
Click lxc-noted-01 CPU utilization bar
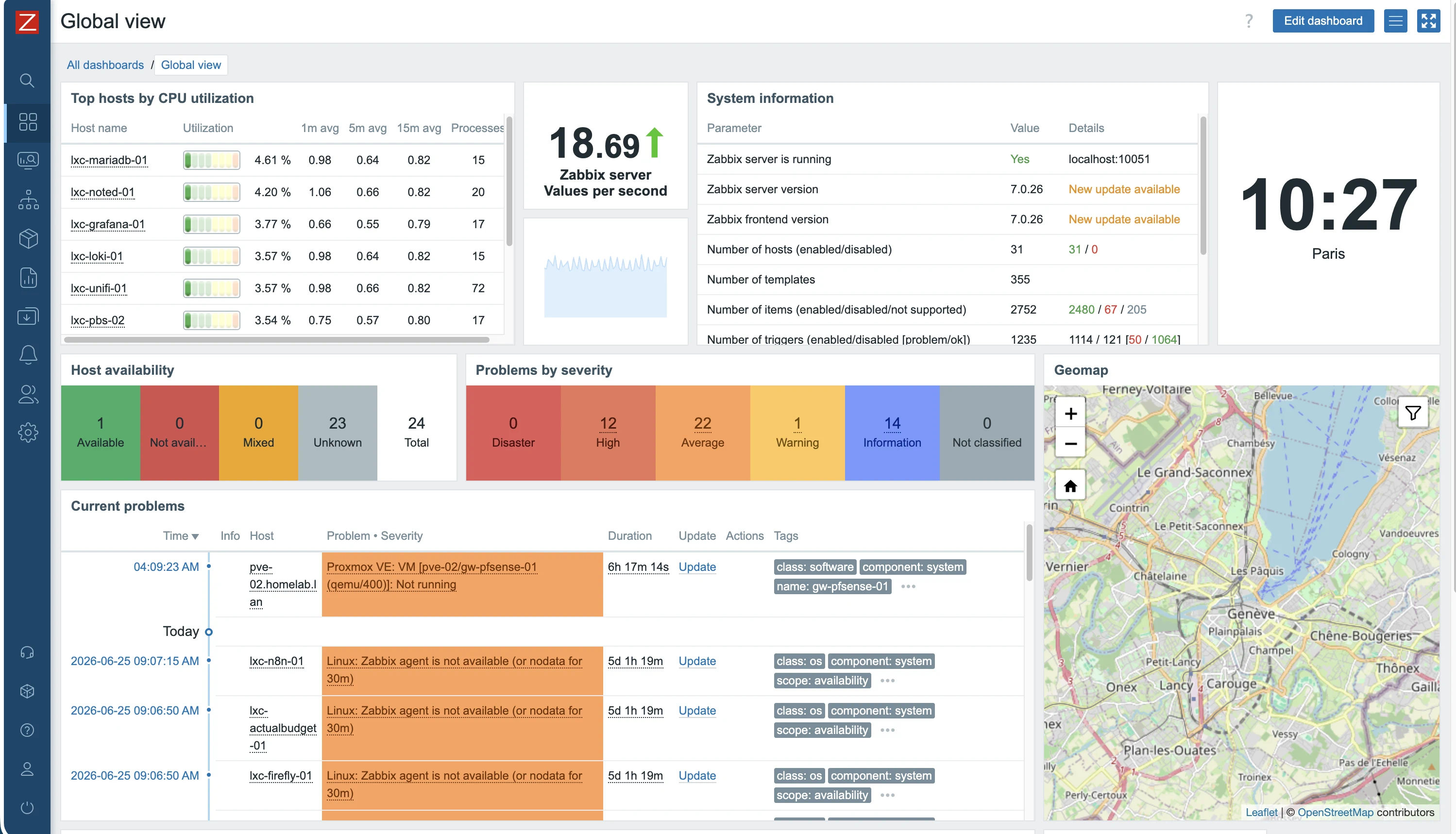(x=211, y=192)
